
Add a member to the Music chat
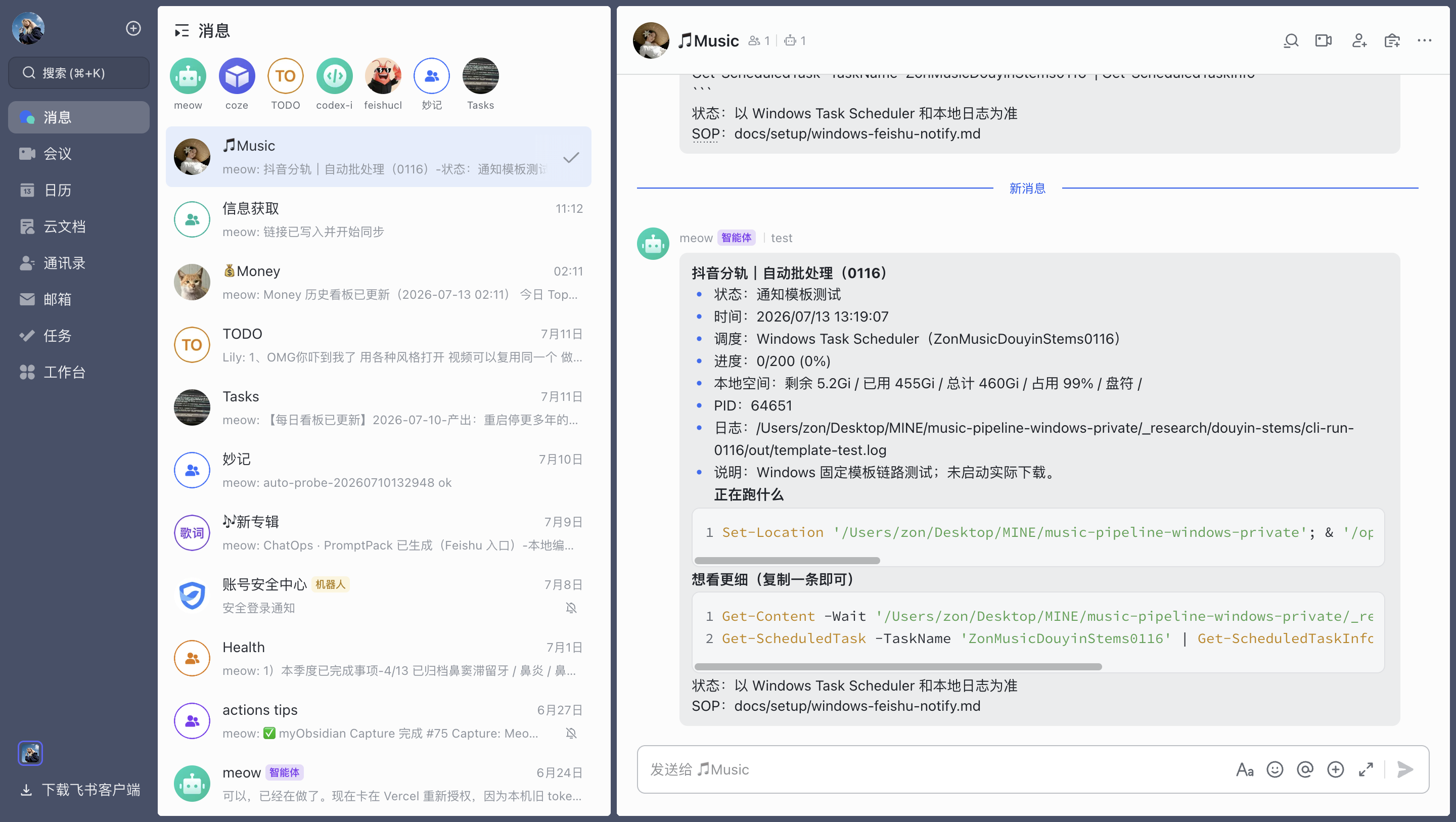pos(1359,41)
